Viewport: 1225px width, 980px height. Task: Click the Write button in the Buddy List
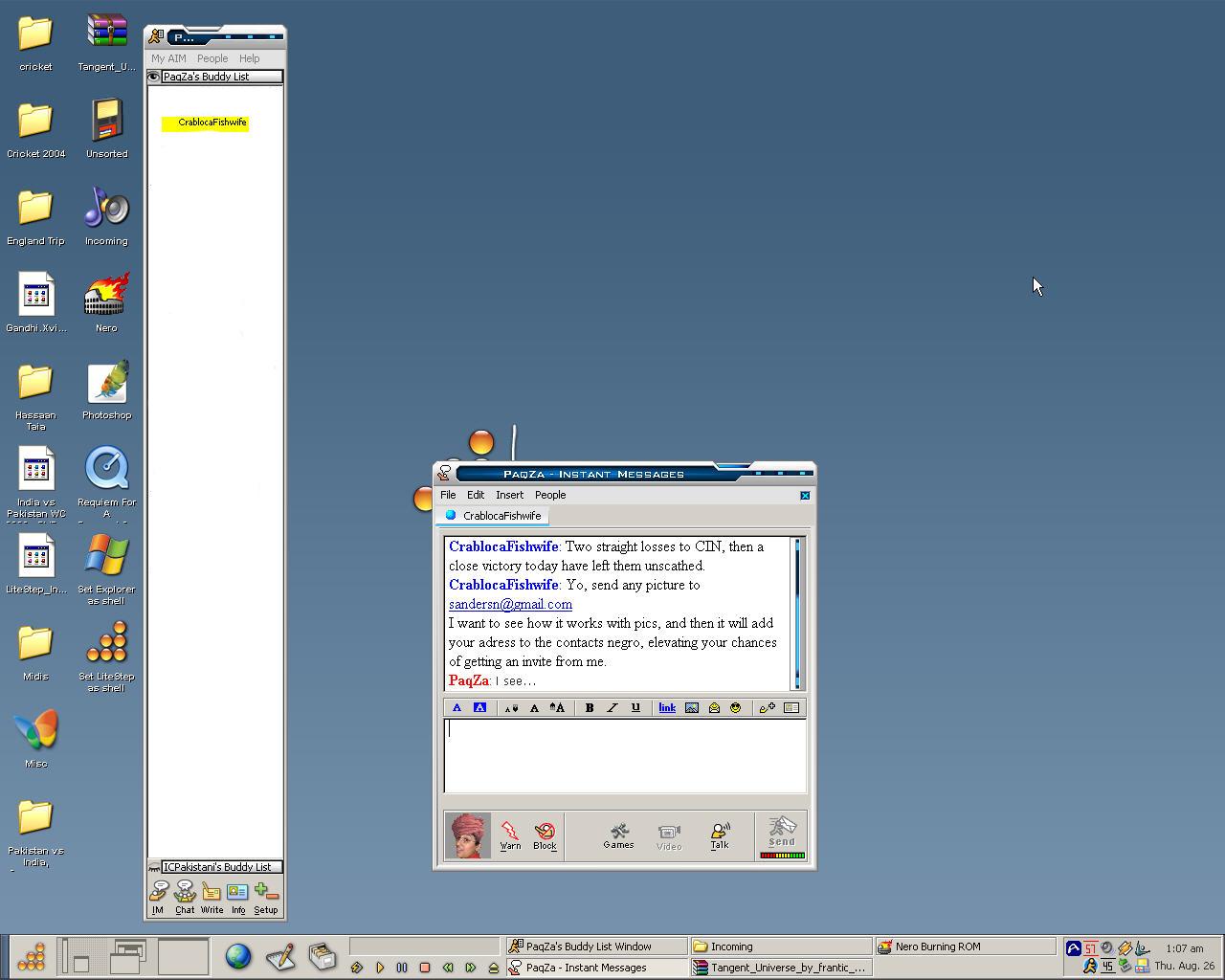tap(212, 899)
